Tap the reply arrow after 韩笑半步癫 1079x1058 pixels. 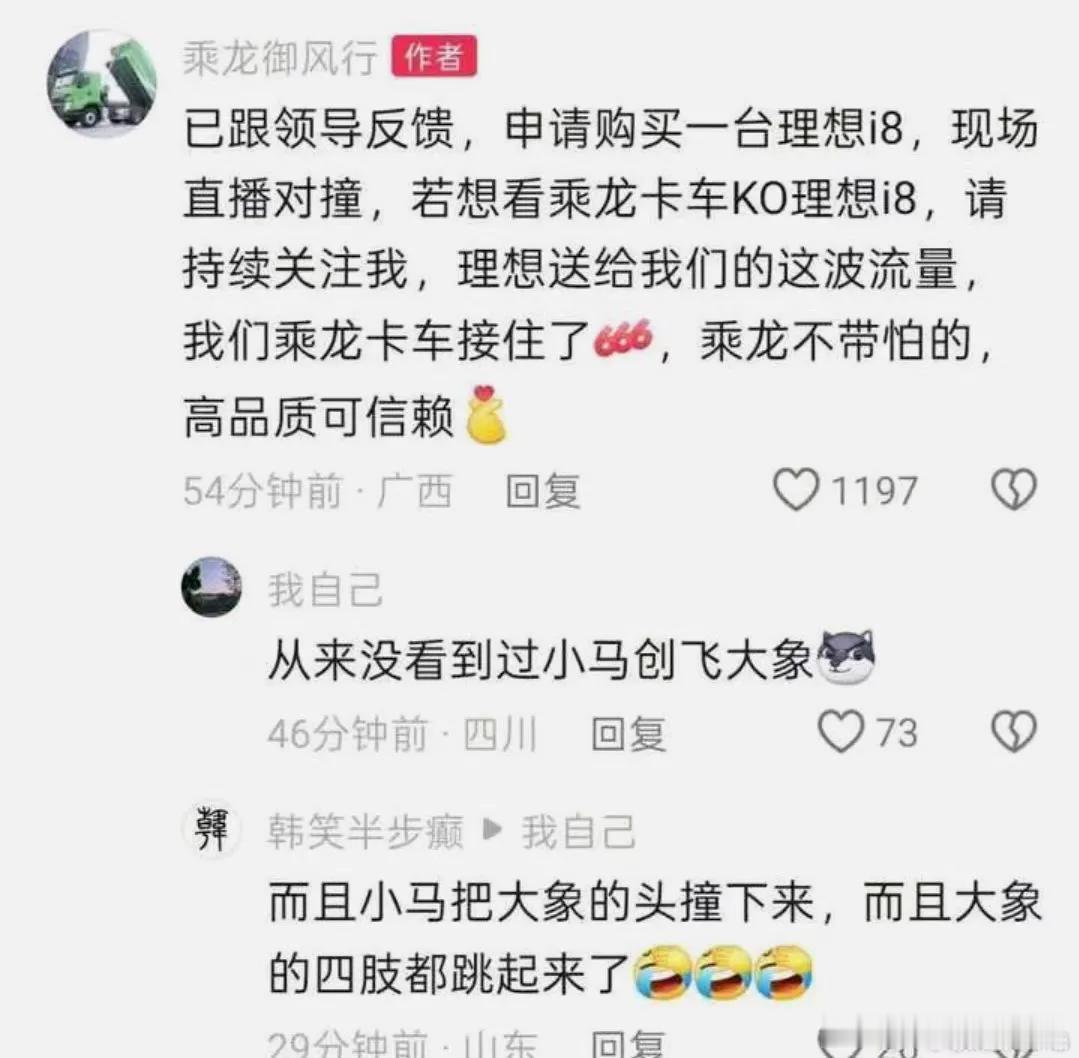[492, 831]
